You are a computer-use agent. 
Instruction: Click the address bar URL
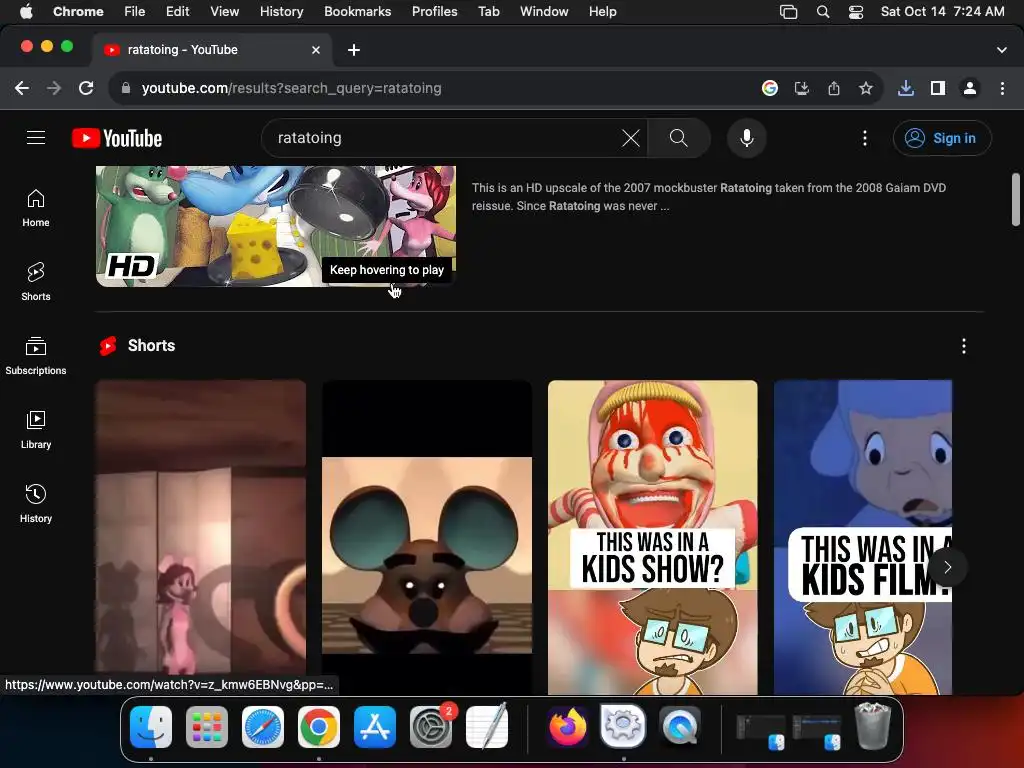(291, 88)
